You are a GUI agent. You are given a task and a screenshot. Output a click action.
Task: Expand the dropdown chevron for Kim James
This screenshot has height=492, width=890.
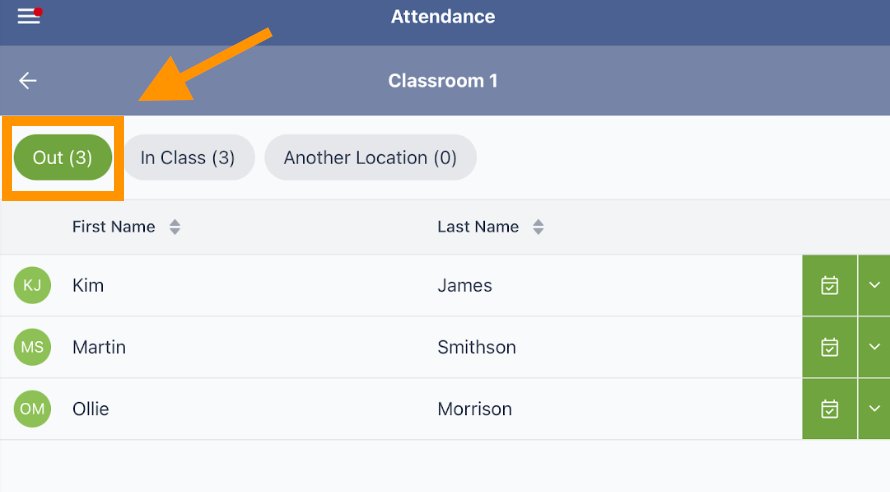(x=874, y=286)
